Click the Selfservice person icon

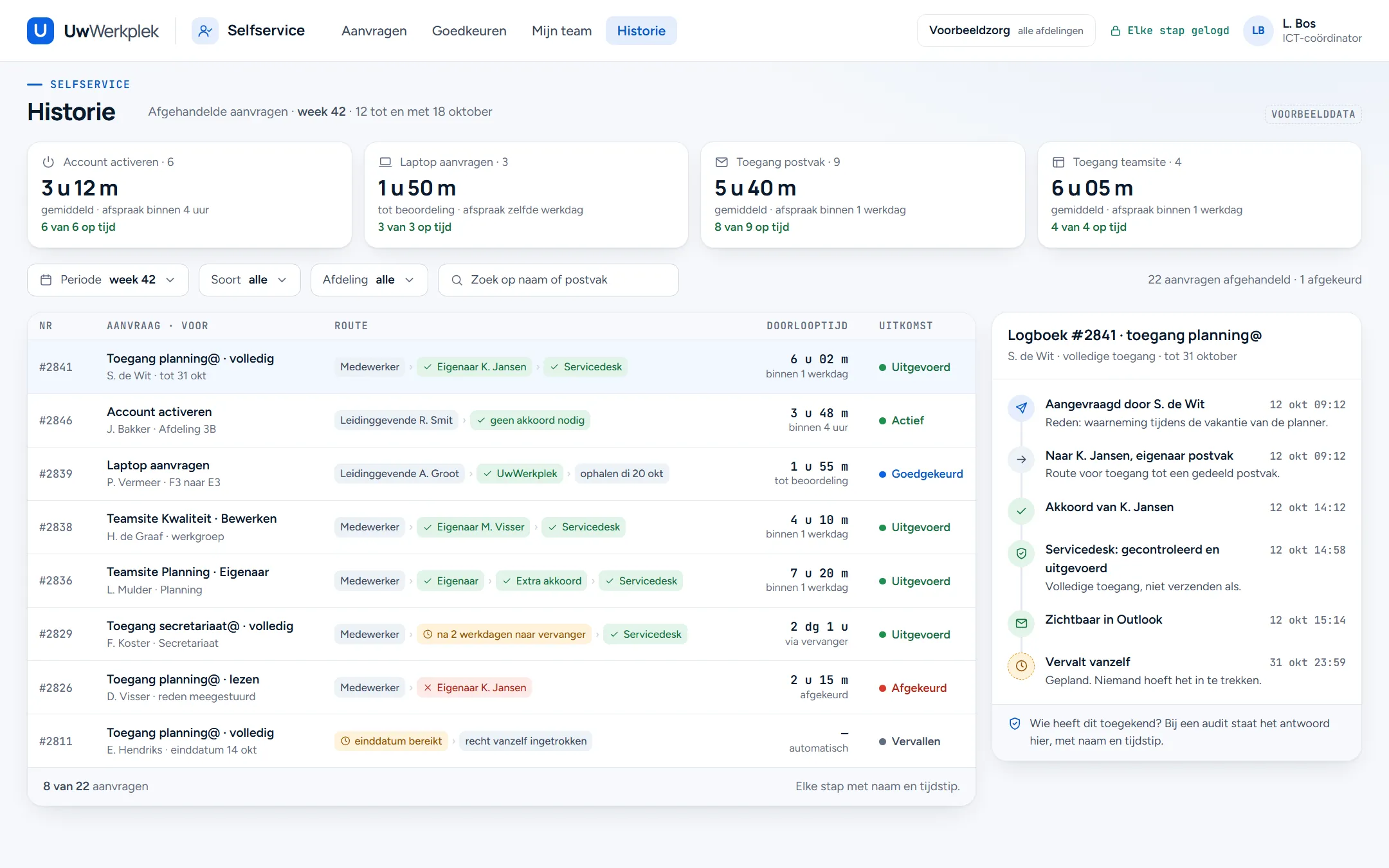[x=204, y=30]
